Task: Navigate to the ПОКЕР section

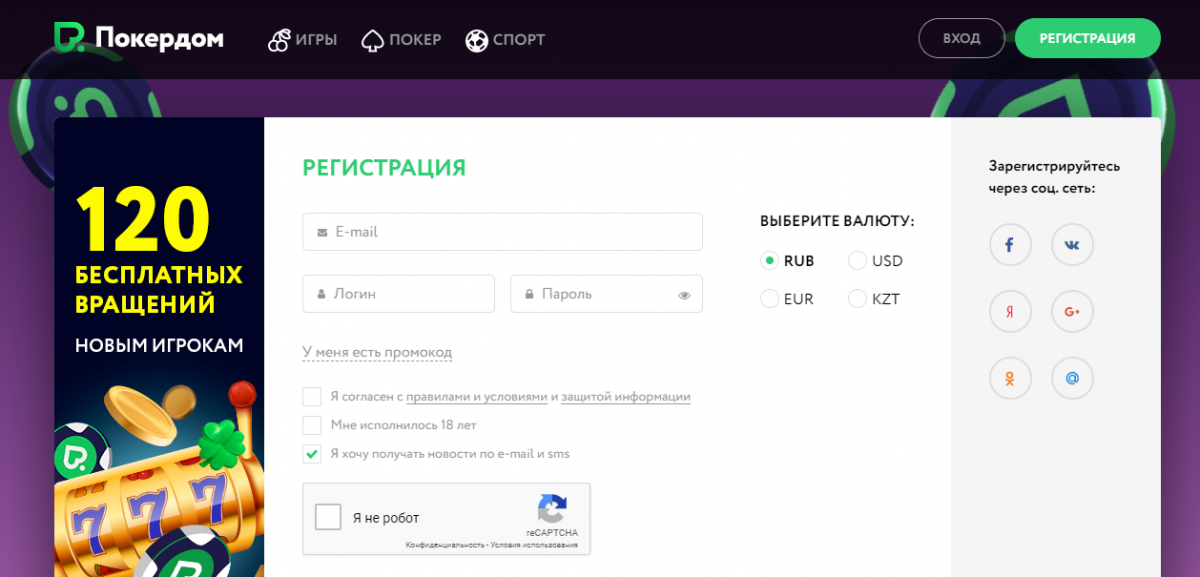Action: pyautogui.click(x=401, y=40)
